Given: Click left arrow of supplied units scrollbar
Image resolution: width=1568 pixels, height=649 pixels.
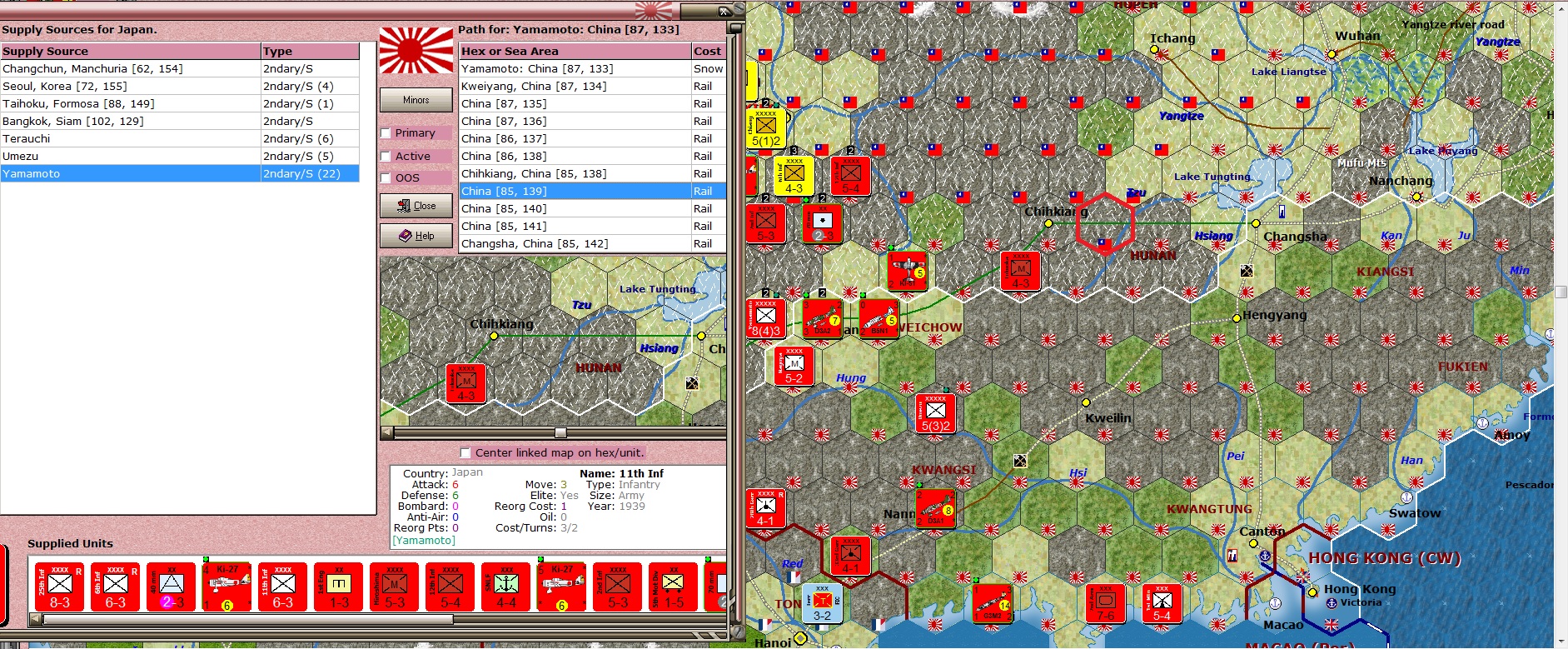Looking at the screenshot, I should (36, 619).
